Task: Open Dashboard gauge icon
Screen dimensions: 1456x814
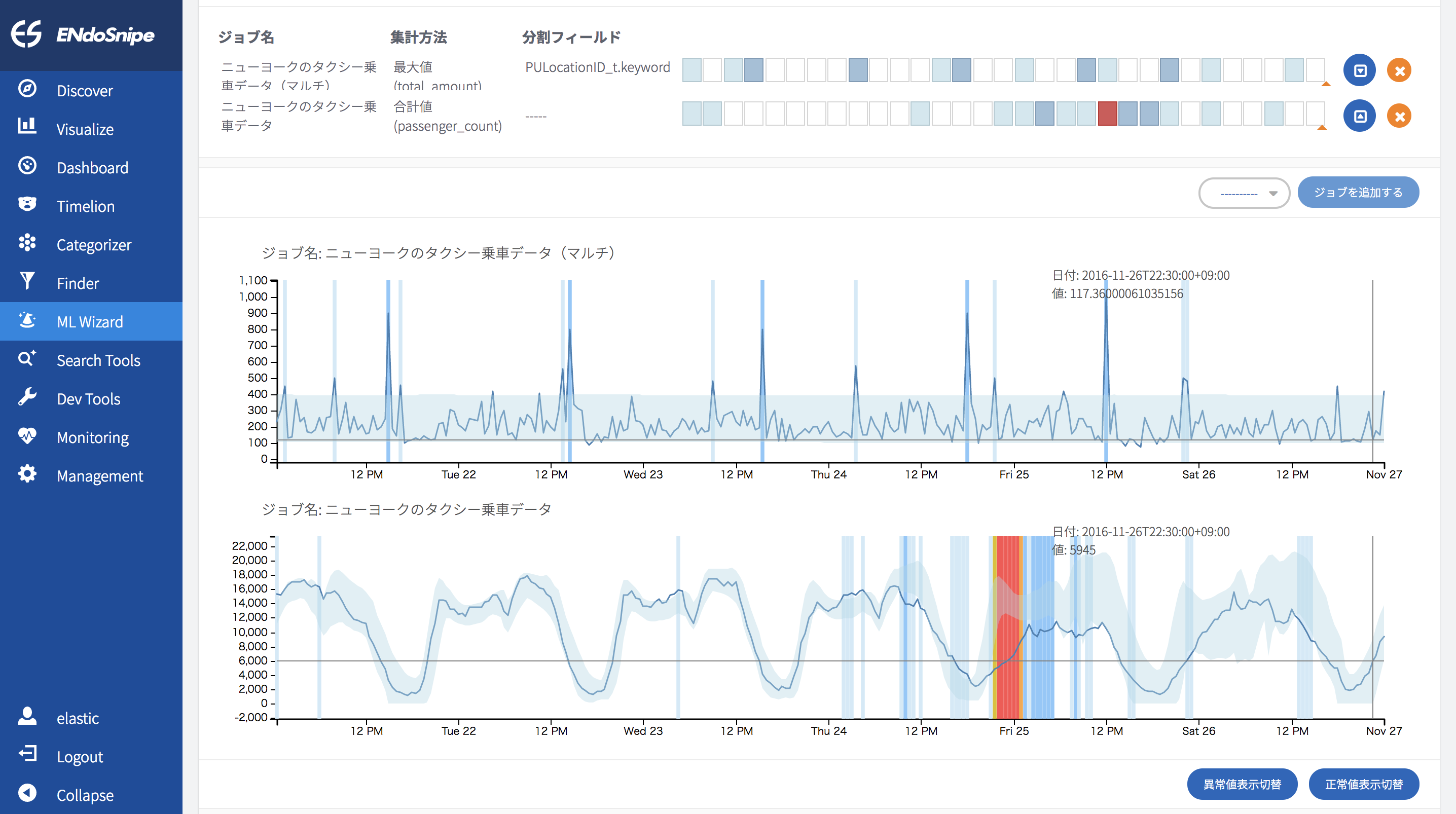Action: point(27,166)
